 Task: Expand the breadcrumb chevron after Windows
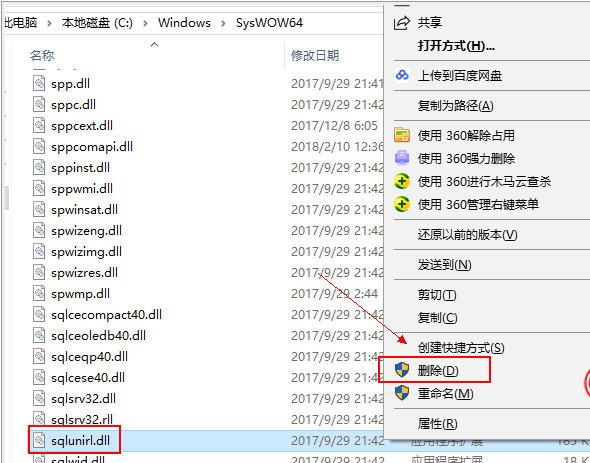(223, 23)
